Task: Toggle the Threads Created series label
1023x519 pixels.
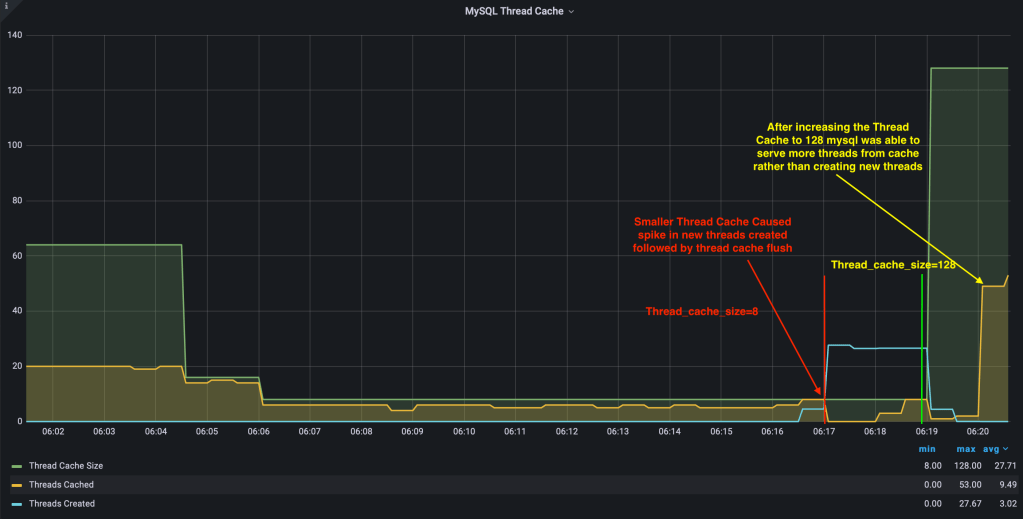Action: point(62,504)
